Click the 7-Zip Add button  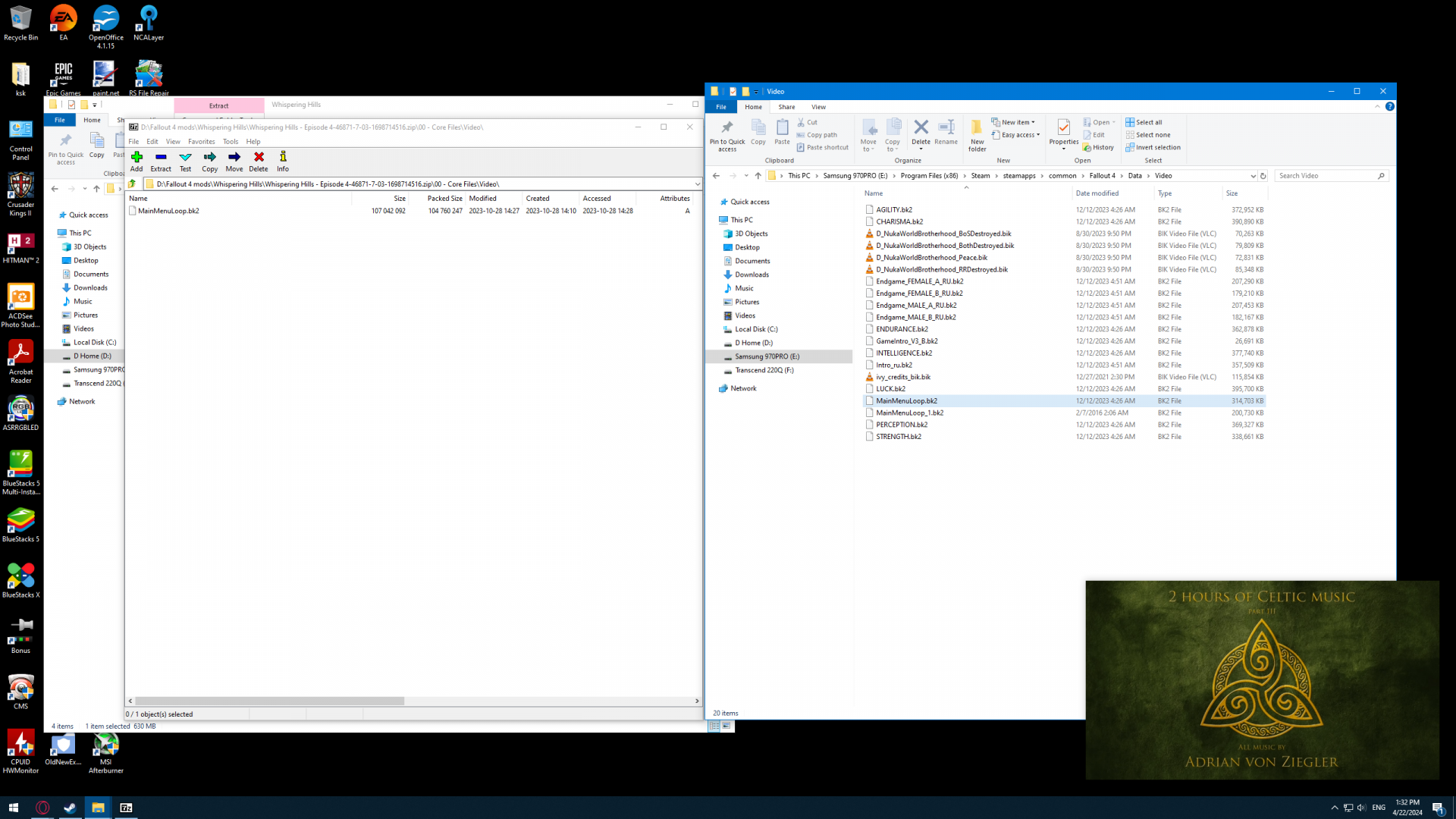pyautogui.click(x=136, y=161)
